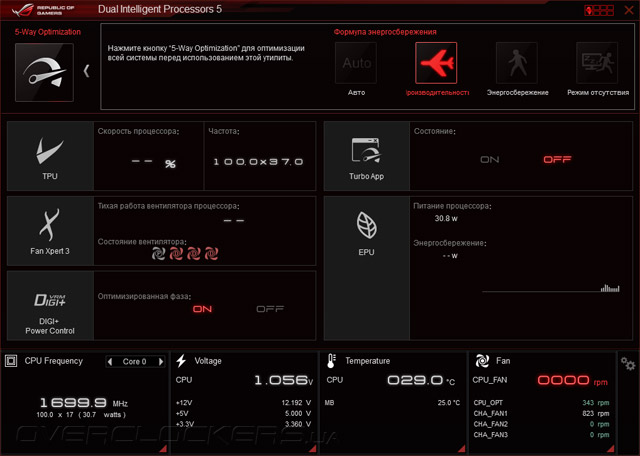The image size is (640, 456).
Task: Click the 30.8 w CPU power value
Action: [446, 218]
